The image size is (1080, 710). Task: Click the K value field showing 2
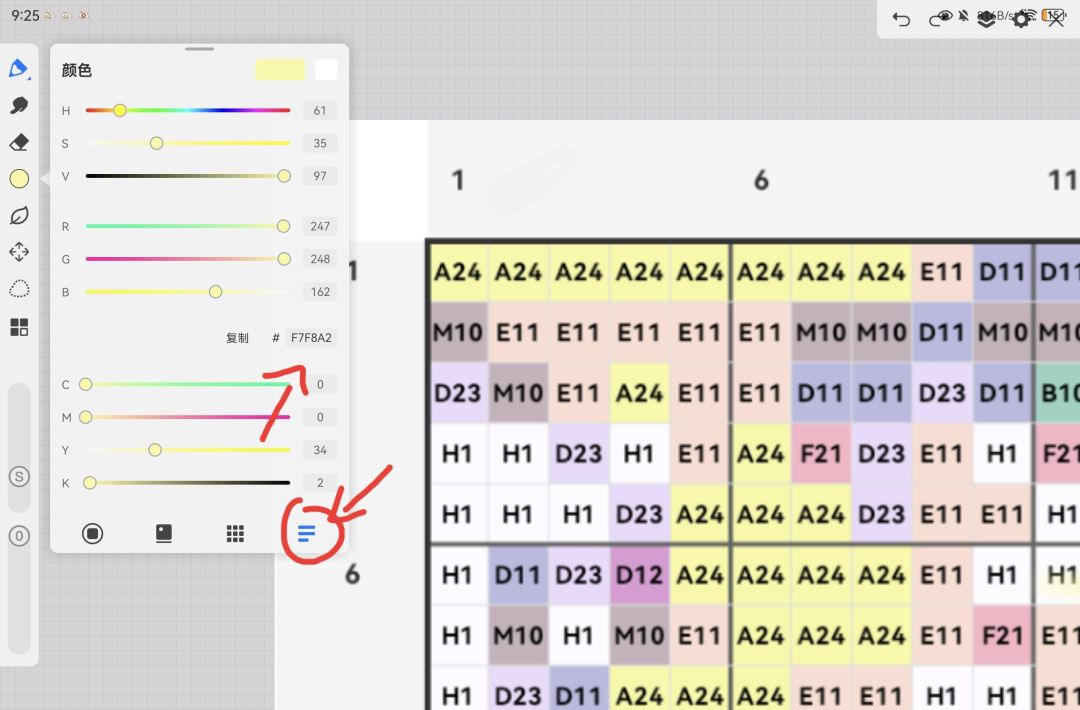(x=320, y=483)
